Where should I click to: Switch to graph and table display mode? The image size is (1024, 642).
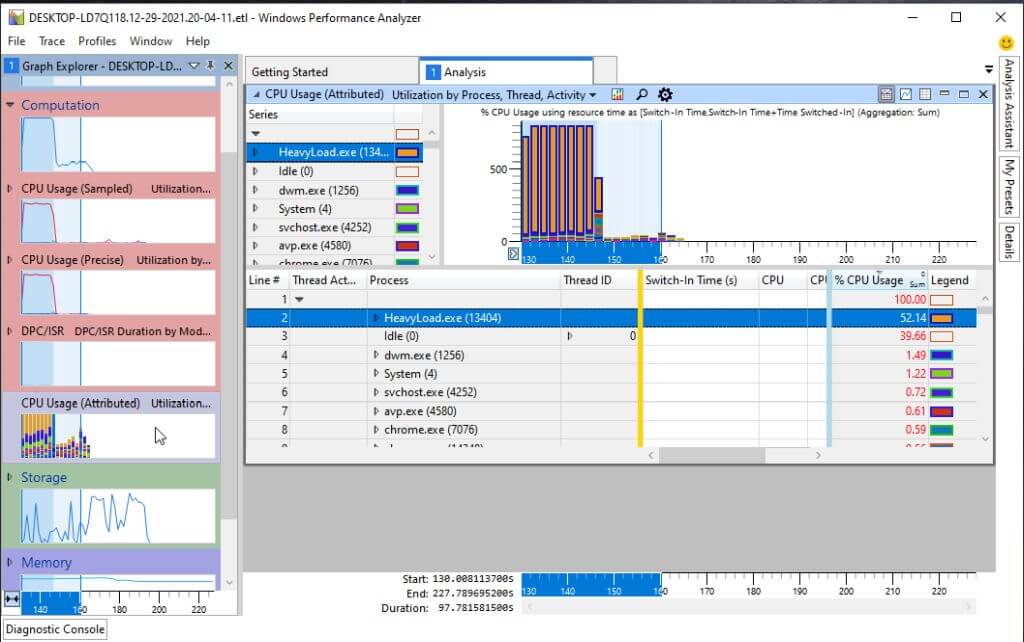click(886, 95)
